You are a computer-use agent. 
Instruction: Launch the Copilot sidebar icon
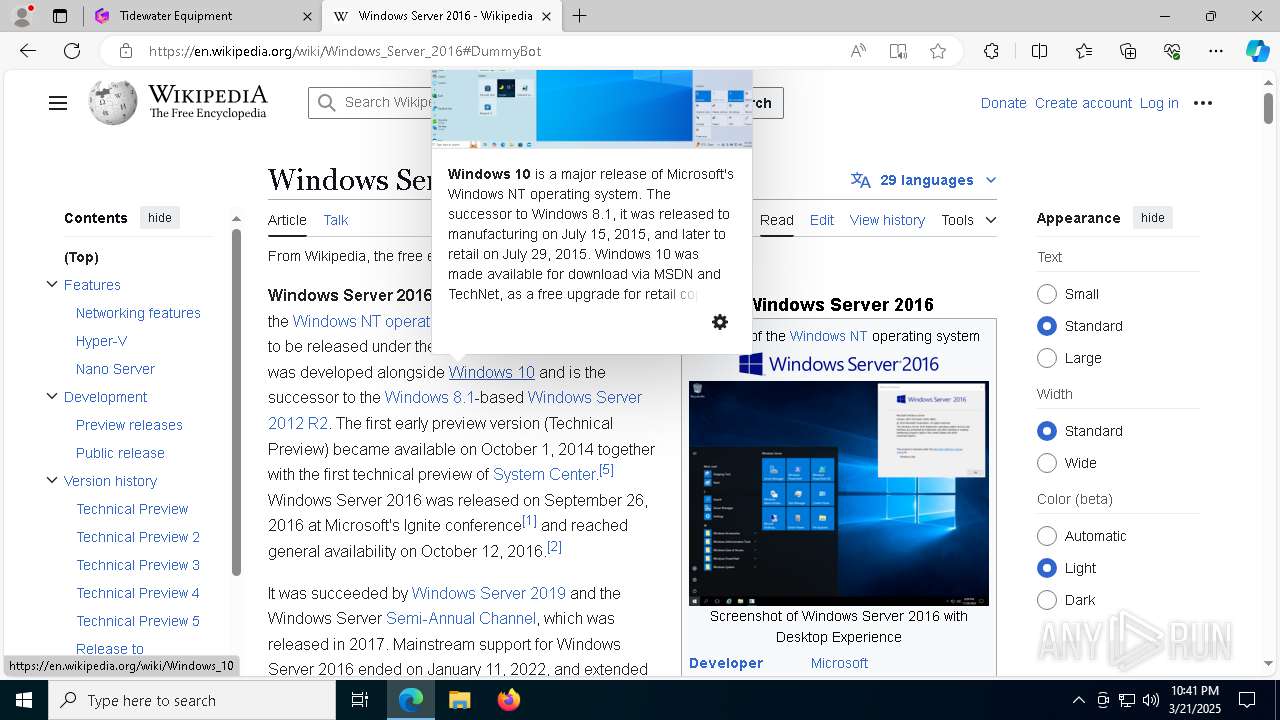[1257, 51]
